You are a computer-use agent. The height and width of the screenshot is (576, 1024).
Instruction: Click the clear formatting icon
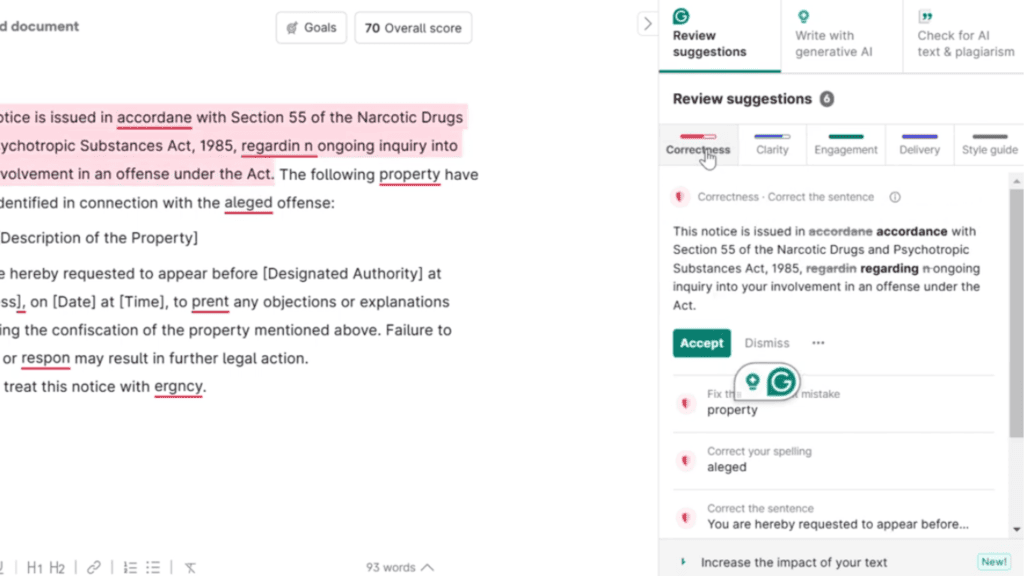point(190,567)
